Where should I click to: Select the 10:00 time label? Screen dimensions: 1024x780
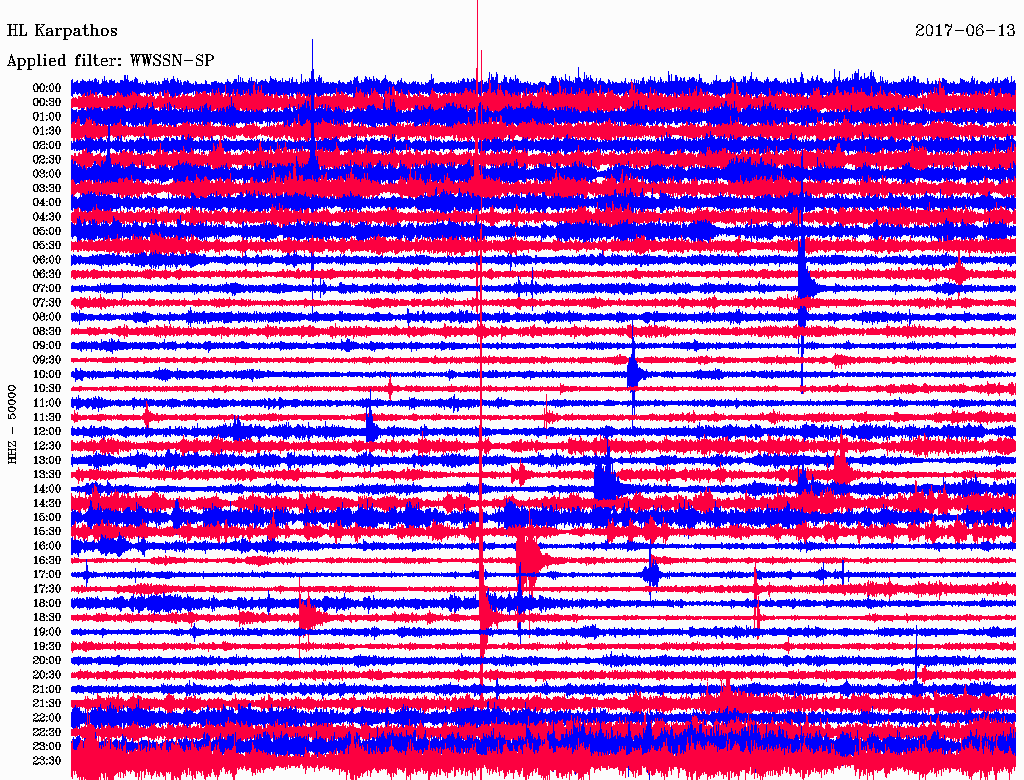click(47, 374)
